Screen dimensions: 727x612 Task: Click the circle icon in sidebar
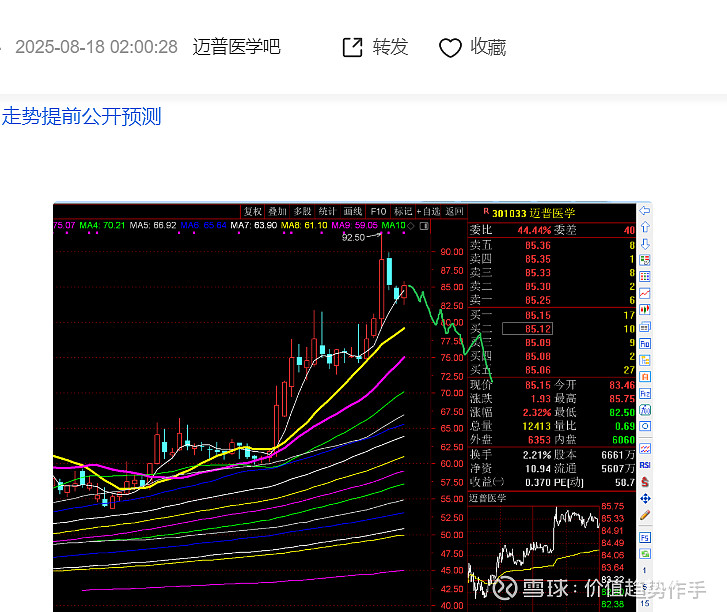(x=644, y=426)
